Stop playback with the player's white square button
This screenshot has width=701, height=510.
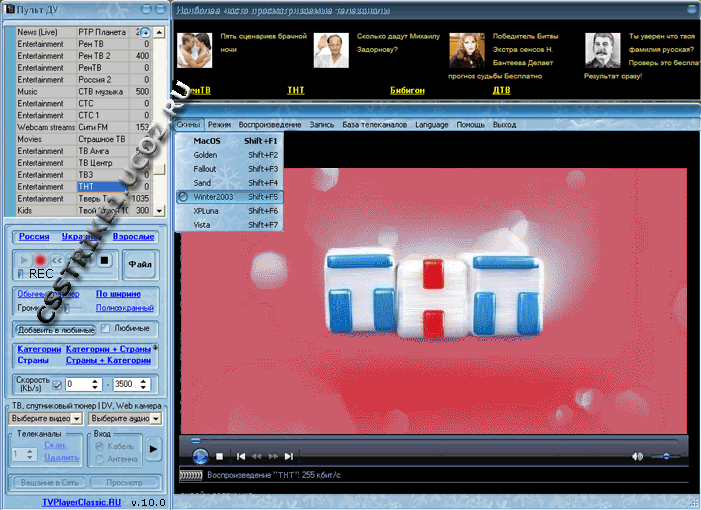pyautogui.click(x=219, y=456)
